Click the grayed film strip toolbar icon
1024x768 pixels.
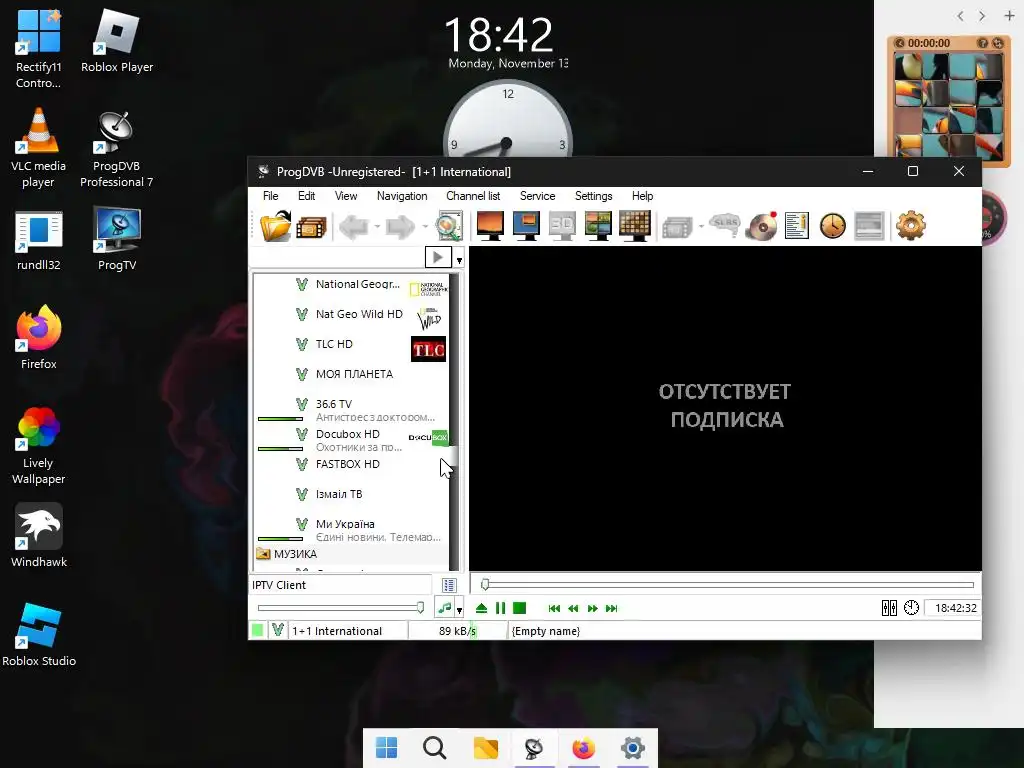677,228
